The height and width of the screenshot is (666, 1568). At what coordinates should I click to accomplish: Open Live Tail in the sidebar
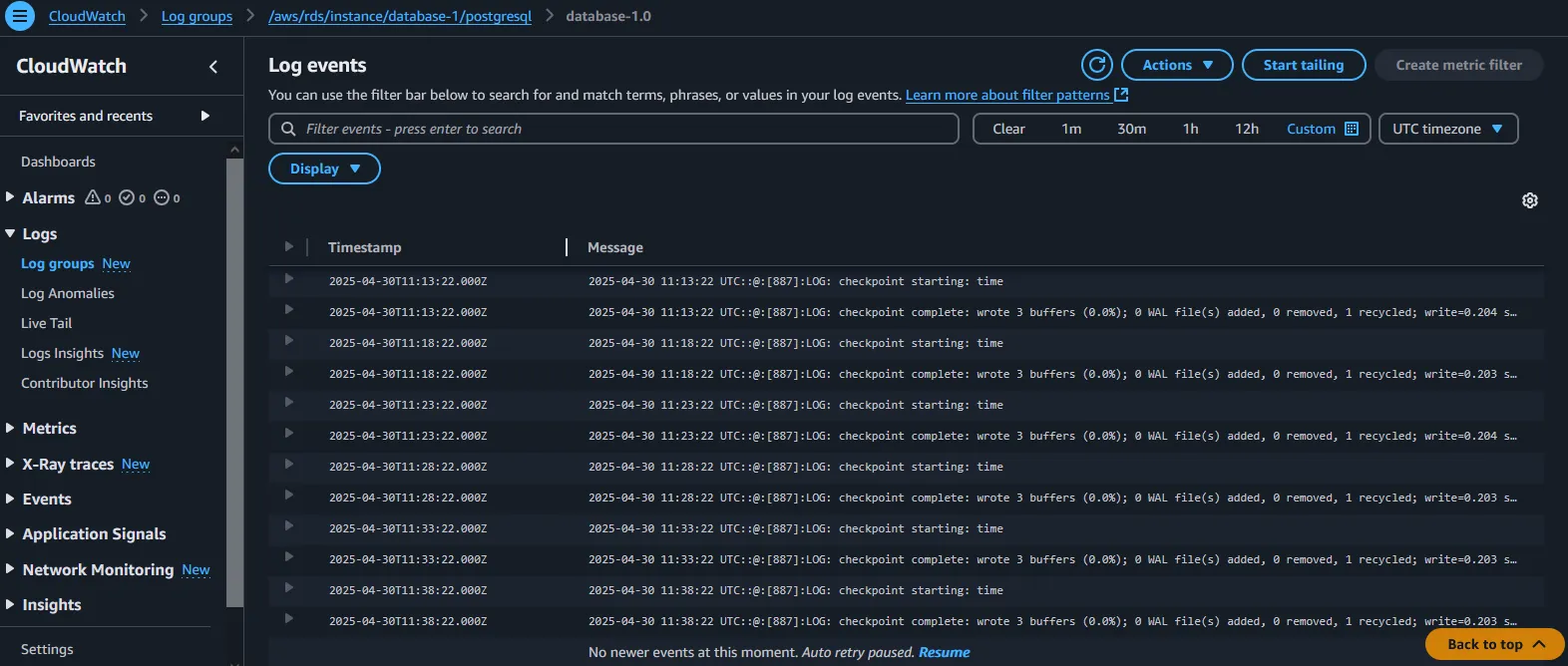click(x=47, y=323)
